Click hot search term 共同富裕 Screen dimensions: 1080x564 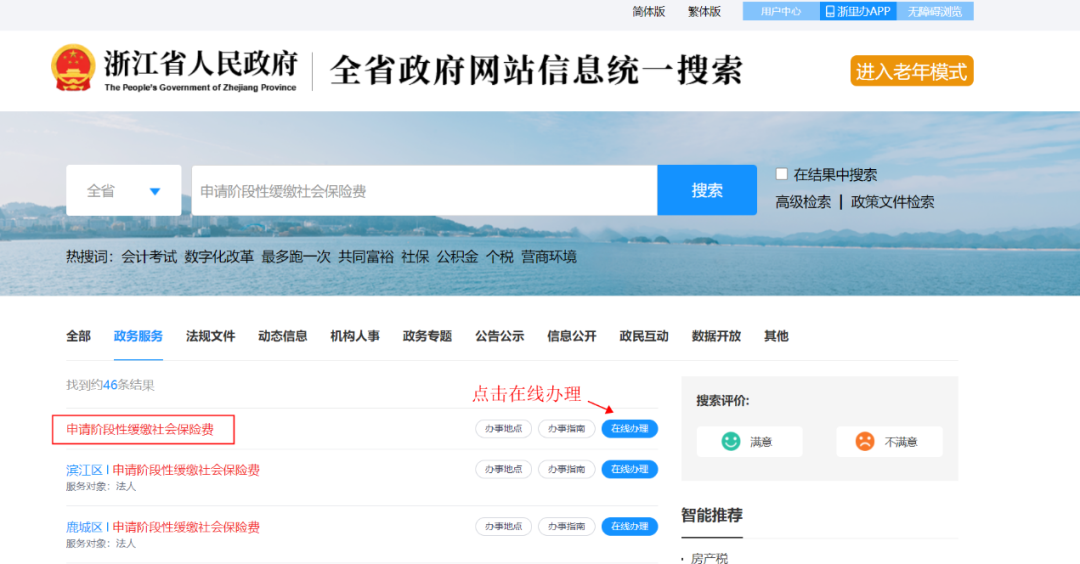(x=366, y=257)
